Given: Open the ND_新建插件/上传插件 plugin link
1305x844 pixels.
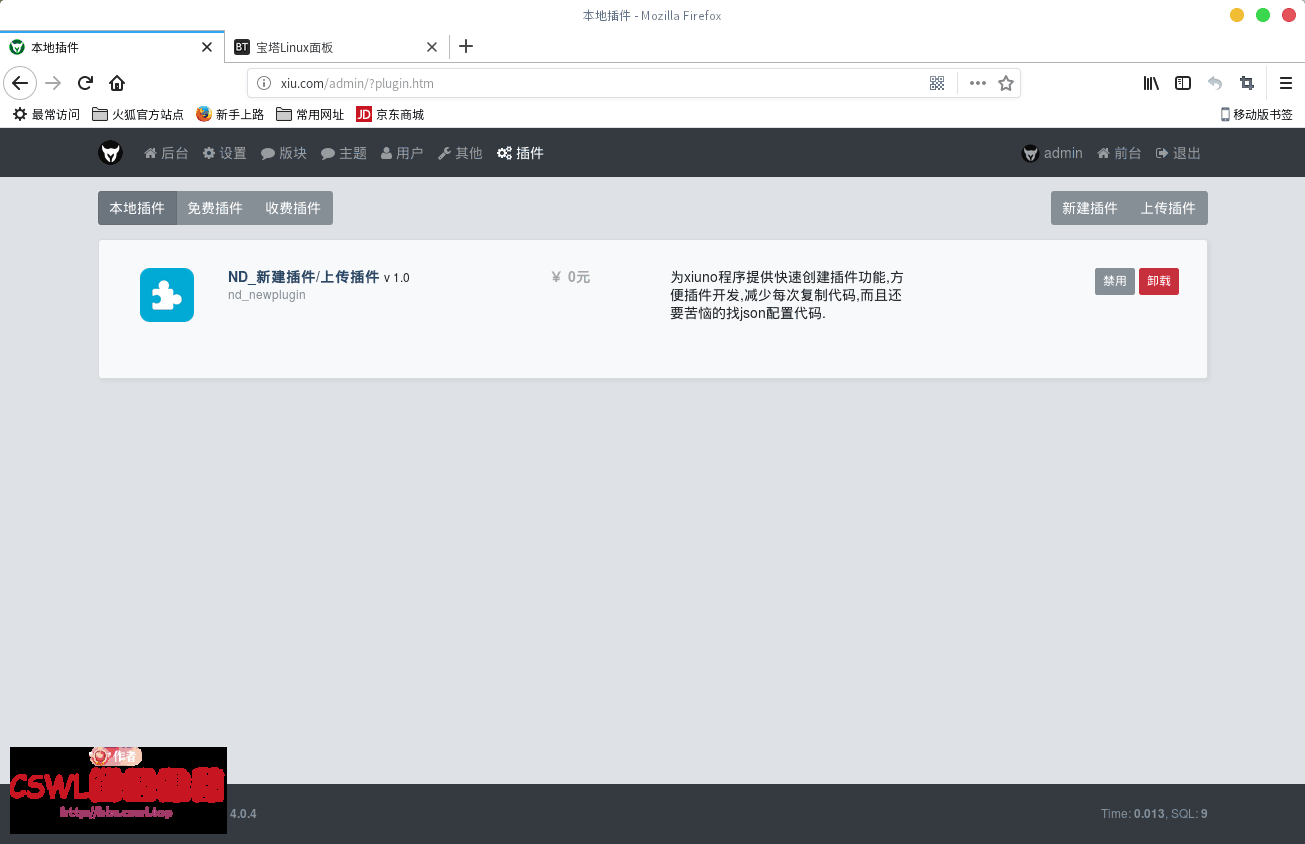Looking at the screenshot, I should click(x=302, y=277).
